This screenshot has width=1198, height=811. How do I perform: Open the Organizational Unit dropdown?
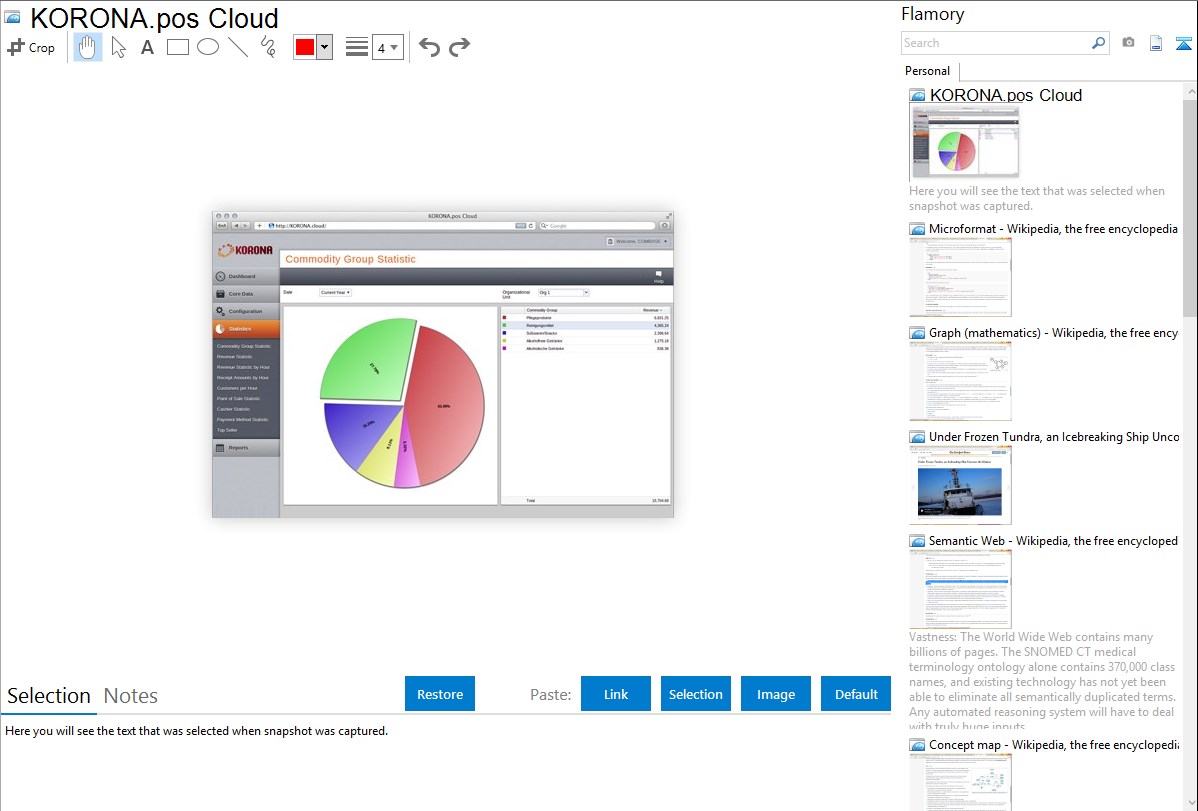coord(564,293)
